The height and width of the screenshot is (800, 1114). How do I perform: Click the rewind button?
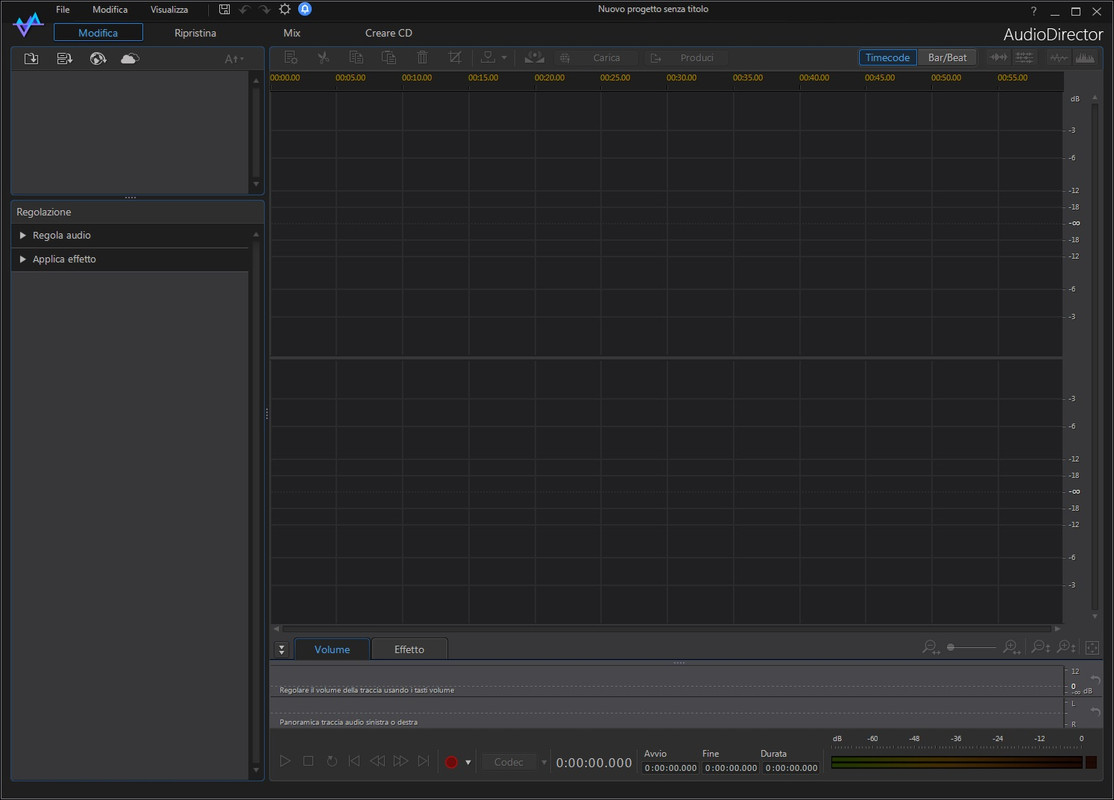[377, 761]
